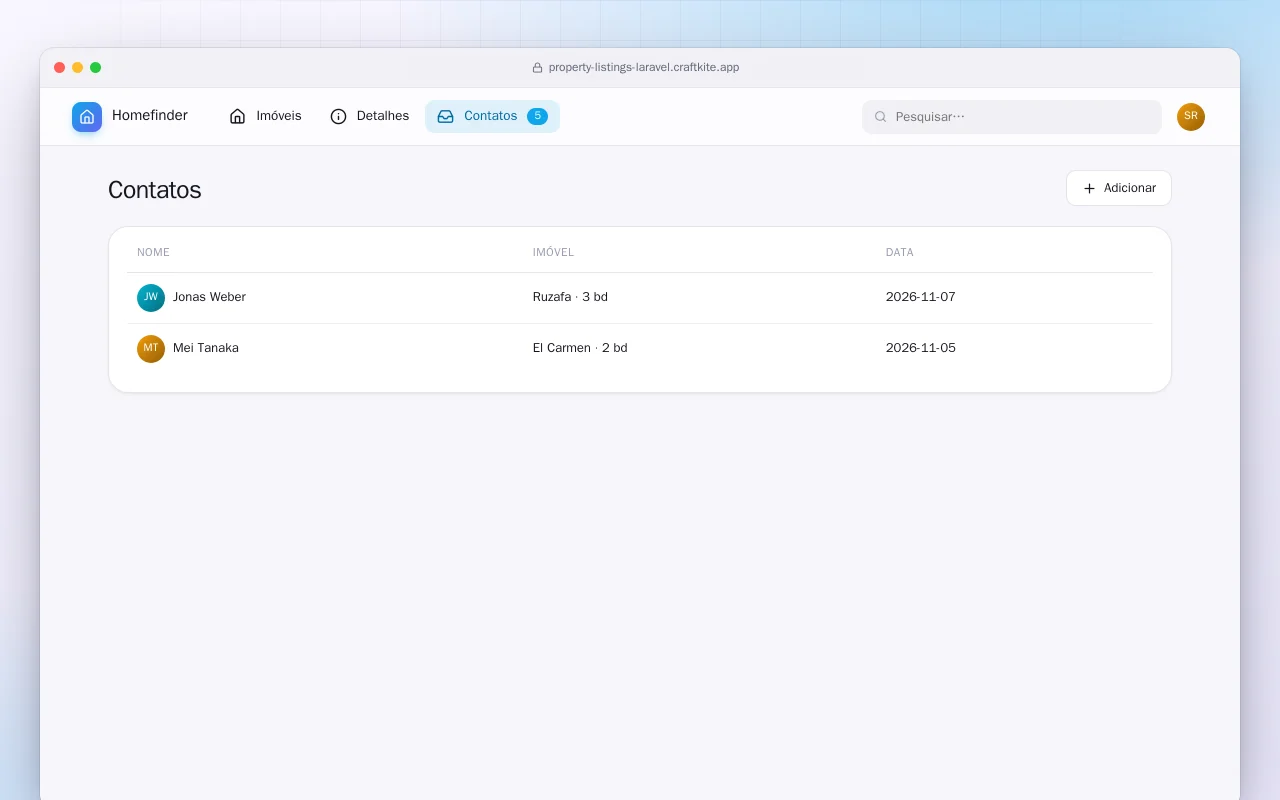The height and width of the screenshot is (800, 1280).
Task: Click the Ruzafa · 3 bd property cell
Action: point(570,297)
